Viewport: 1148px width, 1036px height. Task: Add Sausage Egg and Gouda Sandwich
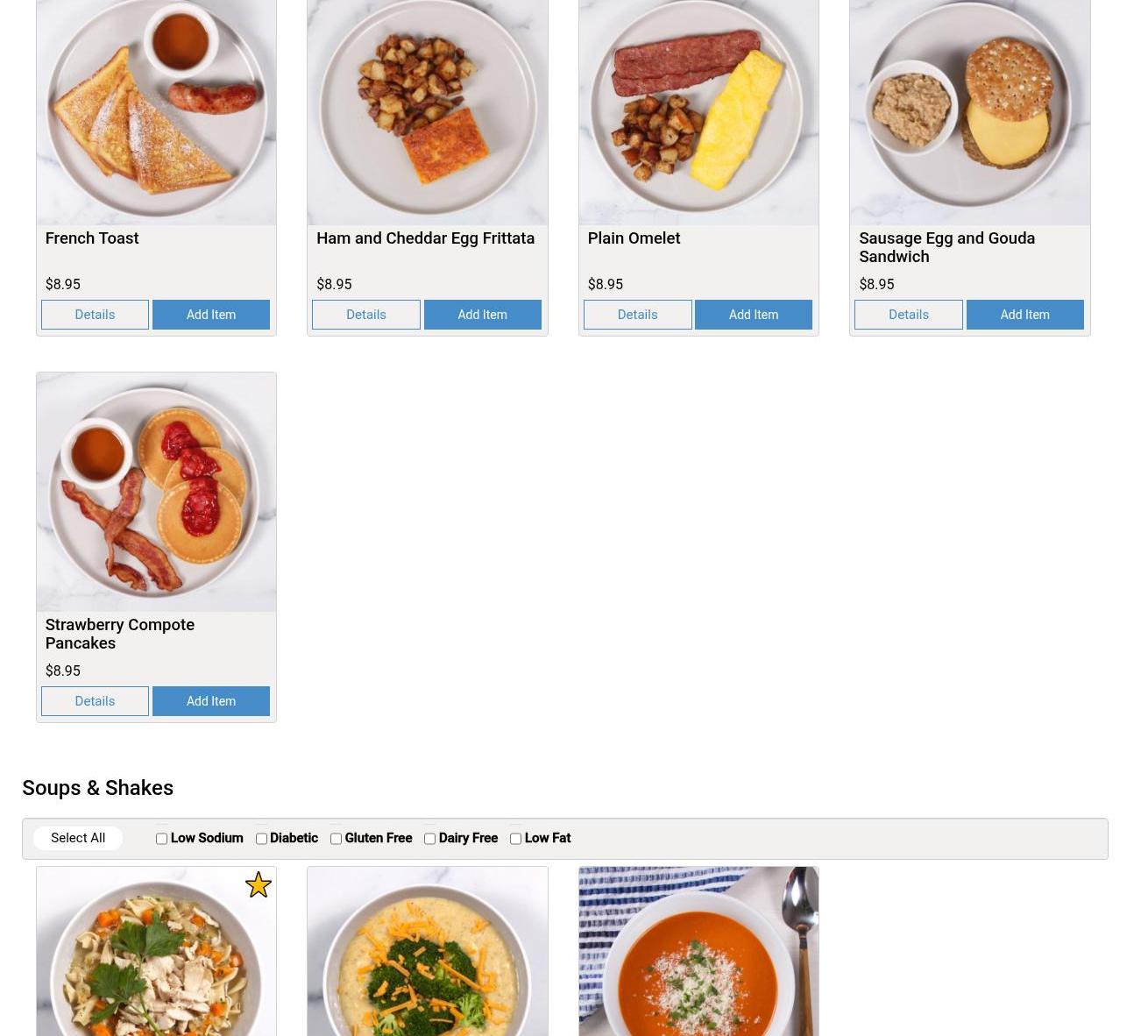[1024, 315]
